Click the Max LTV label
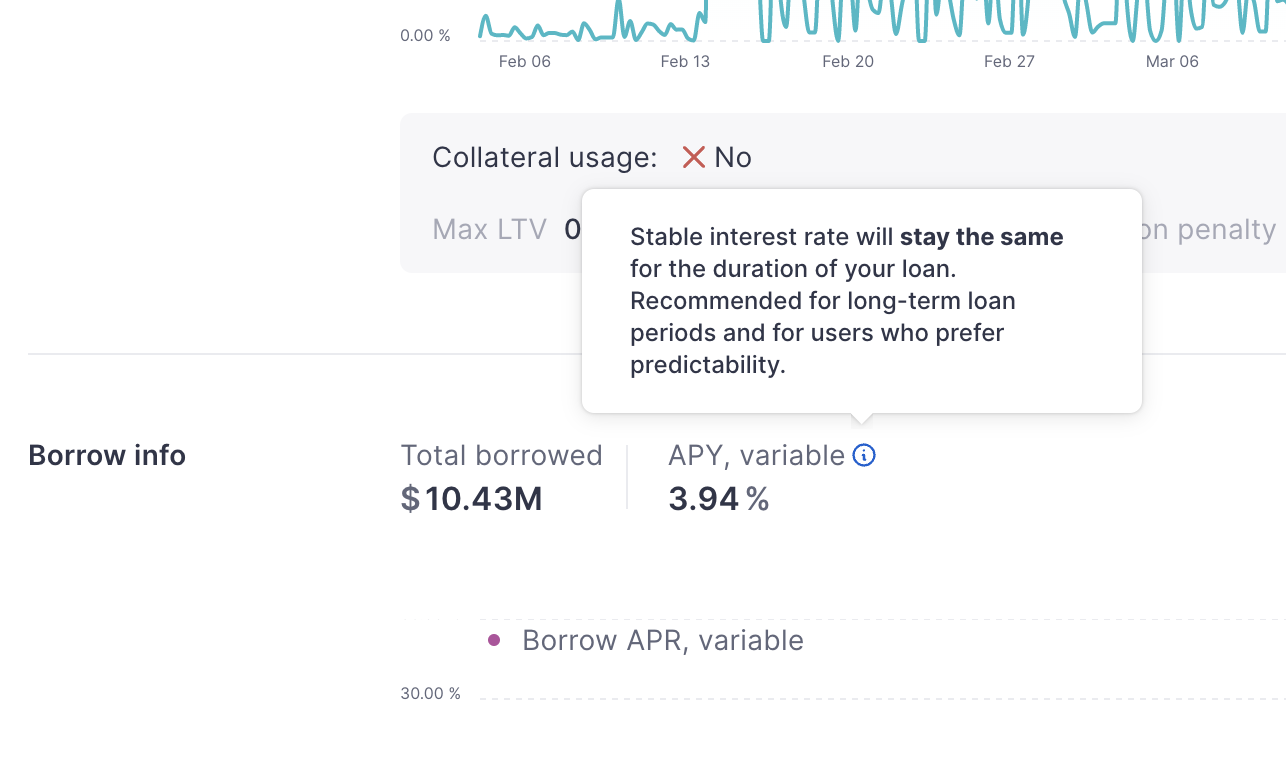1286x758 pixels. [489, 230]
